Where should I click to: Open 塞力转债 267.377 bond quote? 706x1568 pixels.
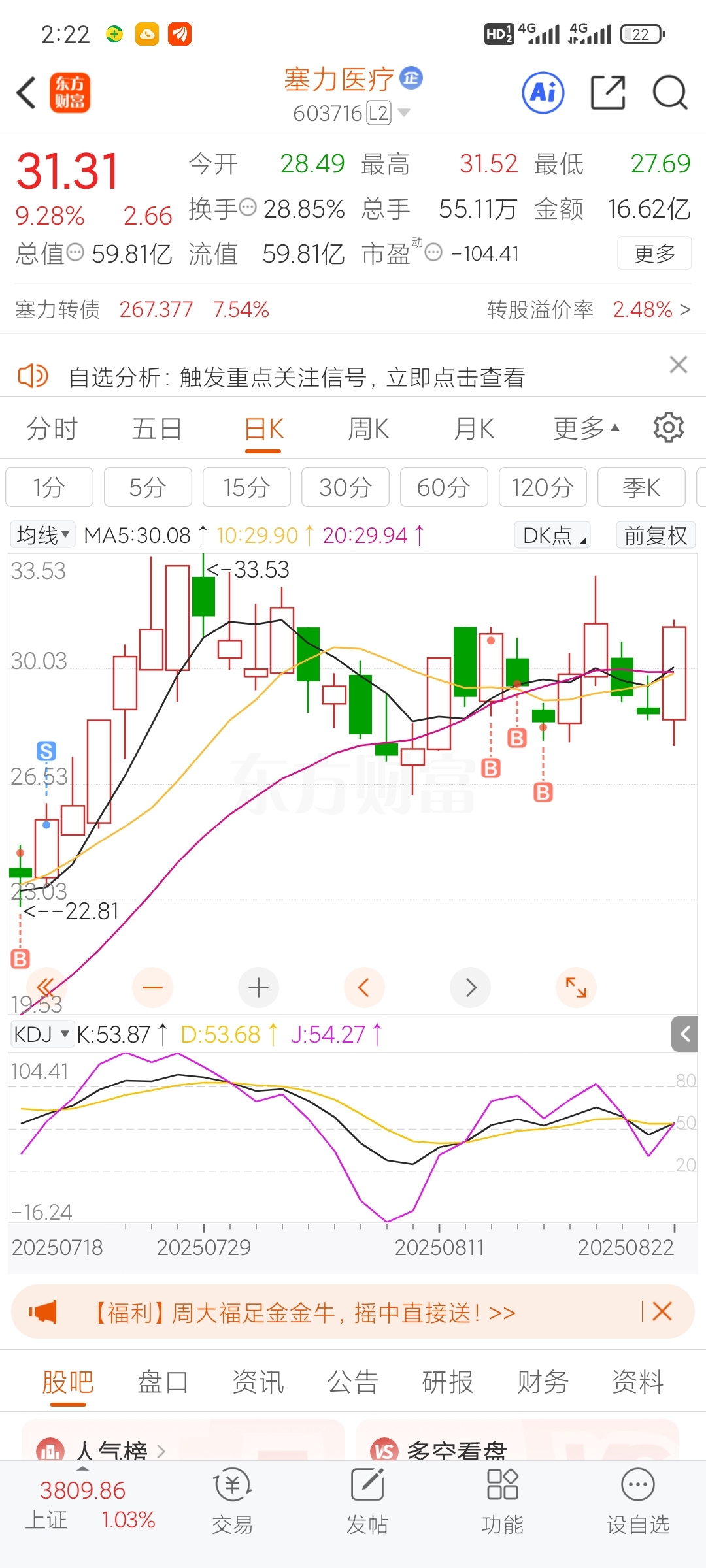[x=142, y=309]
